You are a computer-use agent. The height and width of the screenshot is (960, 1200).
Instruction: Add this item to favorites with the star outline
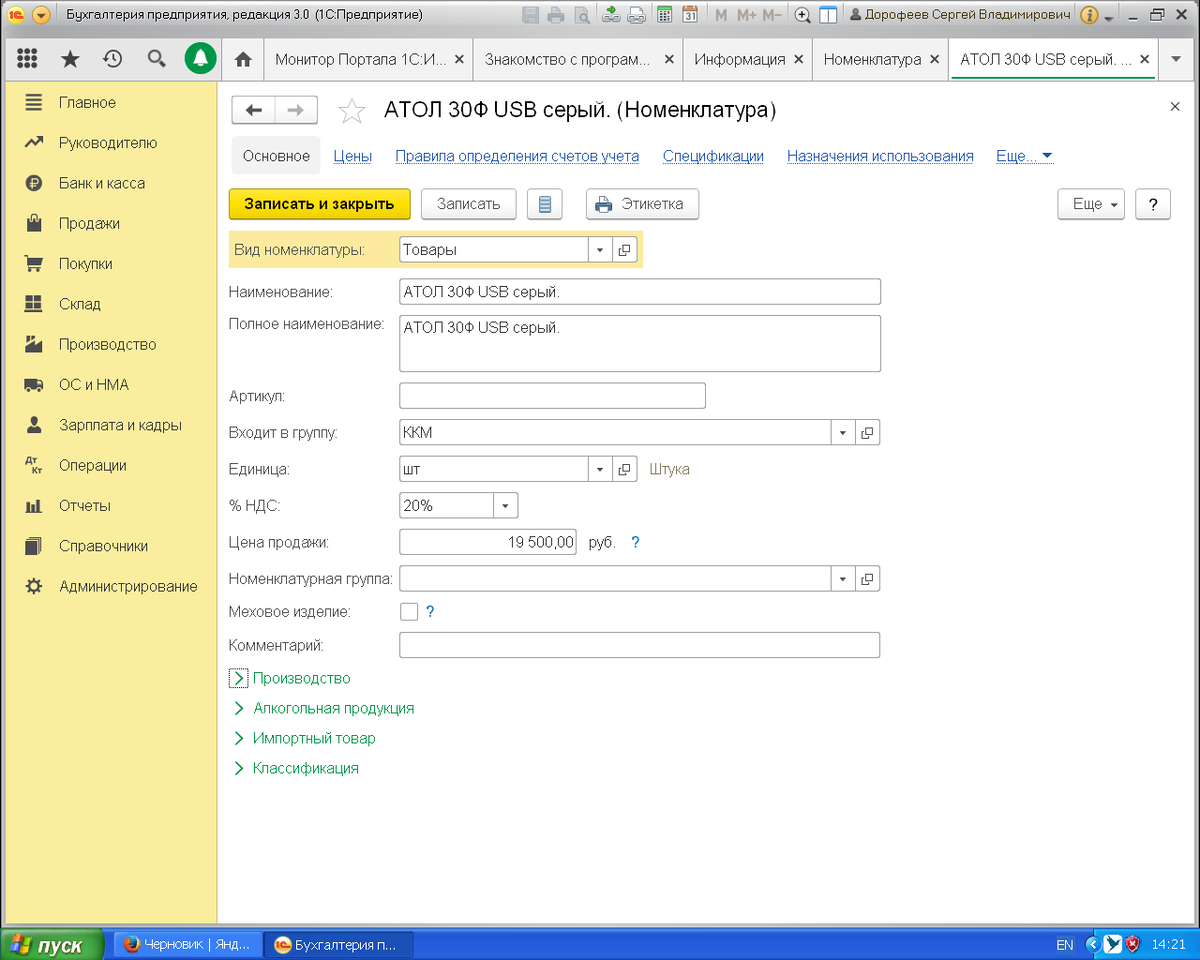tap(351, 111)
